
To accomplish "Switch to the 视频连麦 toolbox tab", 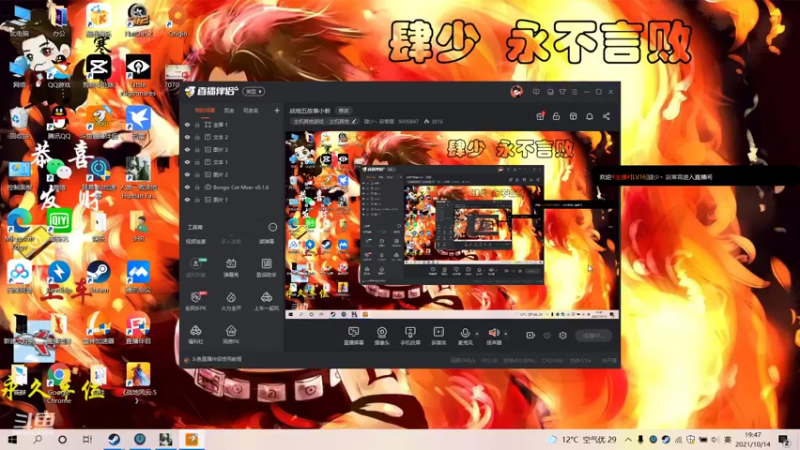I will point(195,241).
